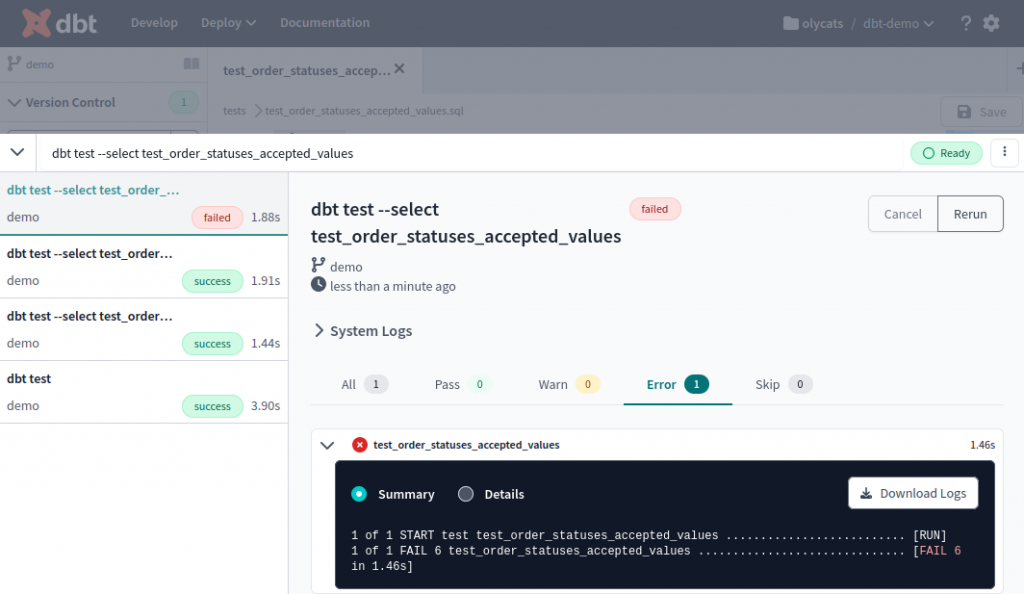Close the test_order_statuses_accep tab
The height and width of the screenshot is (594, 1024).
400,69
